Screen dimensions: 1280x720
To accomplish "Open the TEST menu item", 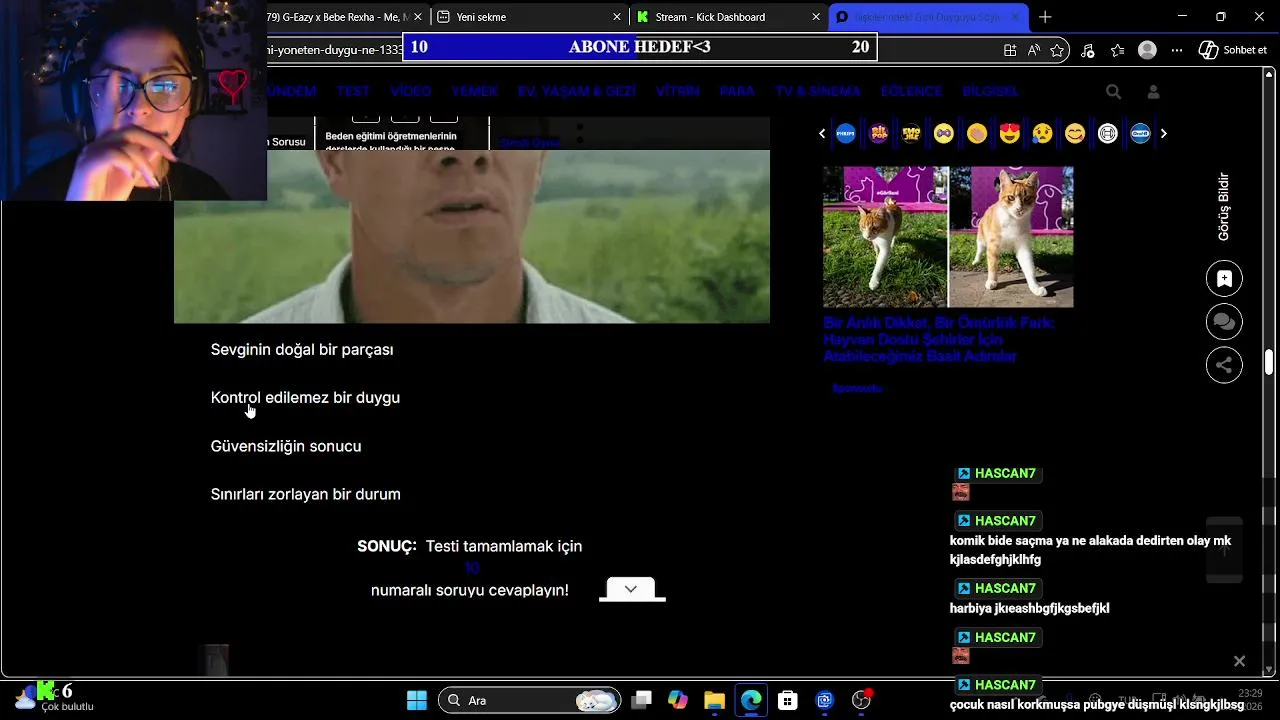I will coord(353,91).
